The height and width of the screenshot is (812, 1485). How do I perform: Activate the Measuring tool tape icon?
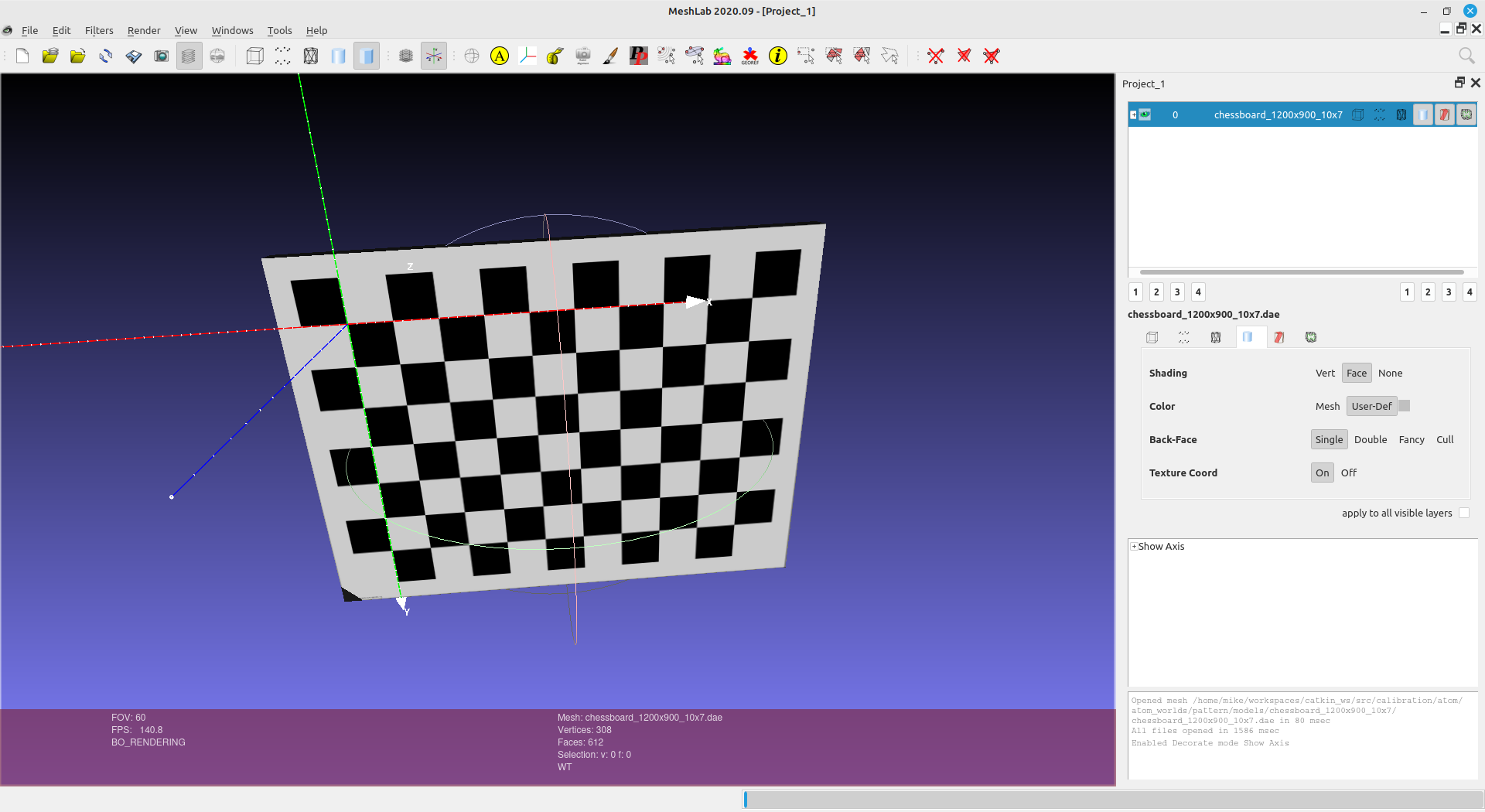click(555, 56)
